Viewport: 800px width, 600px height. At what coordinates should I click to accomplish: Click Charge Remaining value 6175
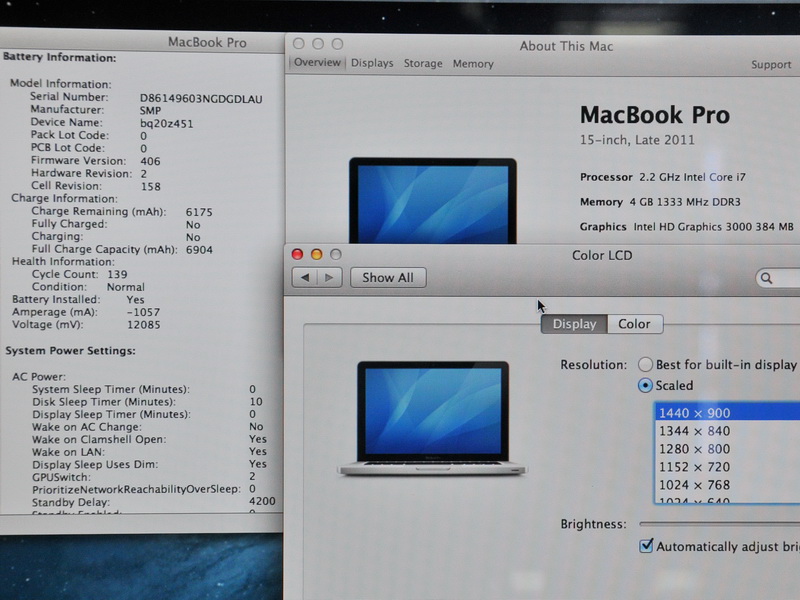click(199, 212)
